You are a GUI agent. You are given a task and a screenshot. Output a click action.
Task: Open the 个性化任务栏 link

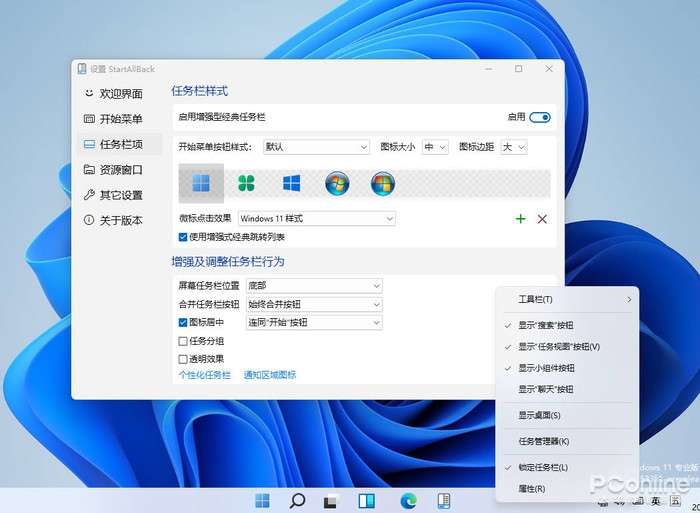(x=204, y=375)
